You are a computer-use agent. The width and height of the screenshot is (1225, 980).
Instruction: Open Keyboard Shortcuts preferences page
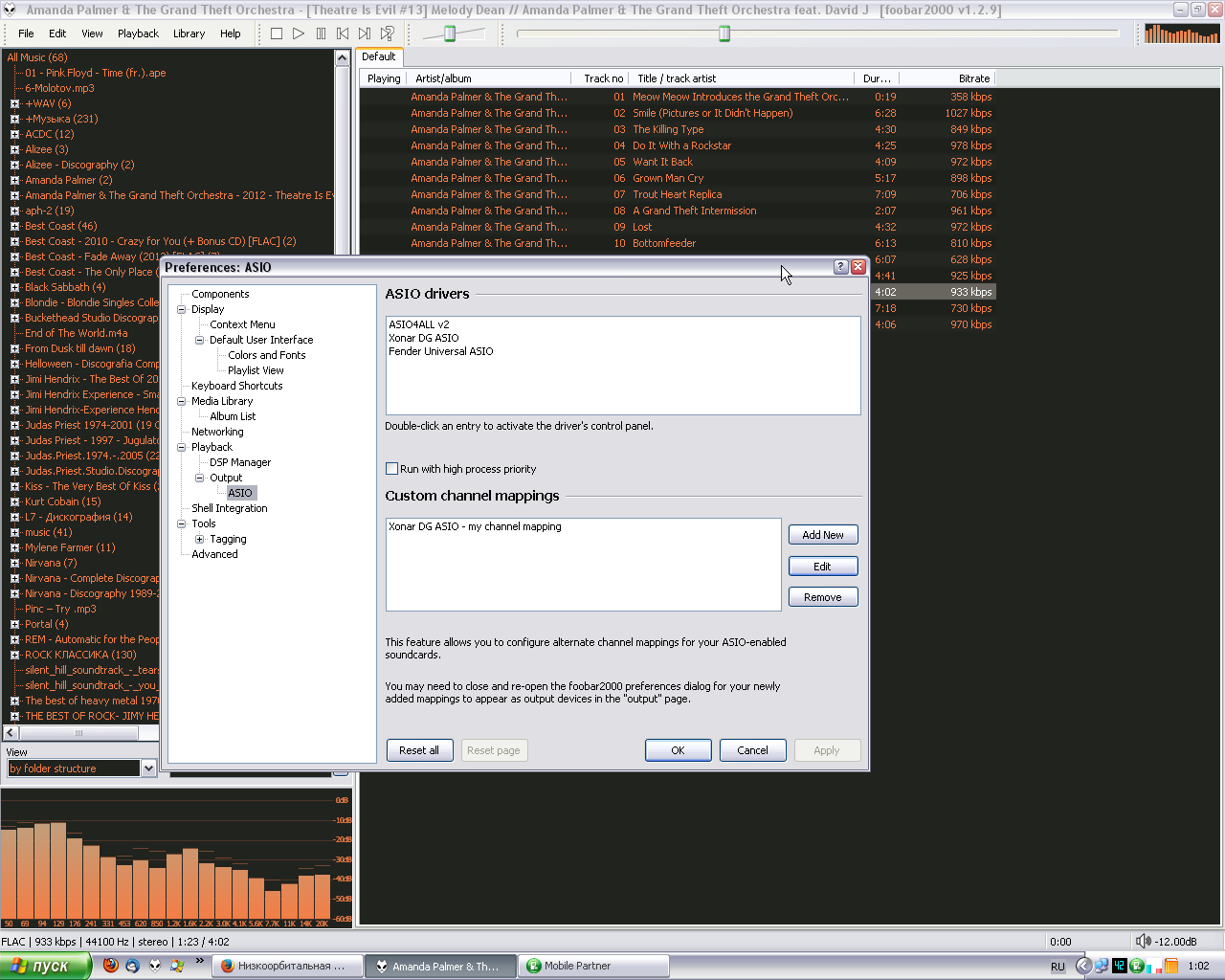pyautogui.click(x=237, y=386)
